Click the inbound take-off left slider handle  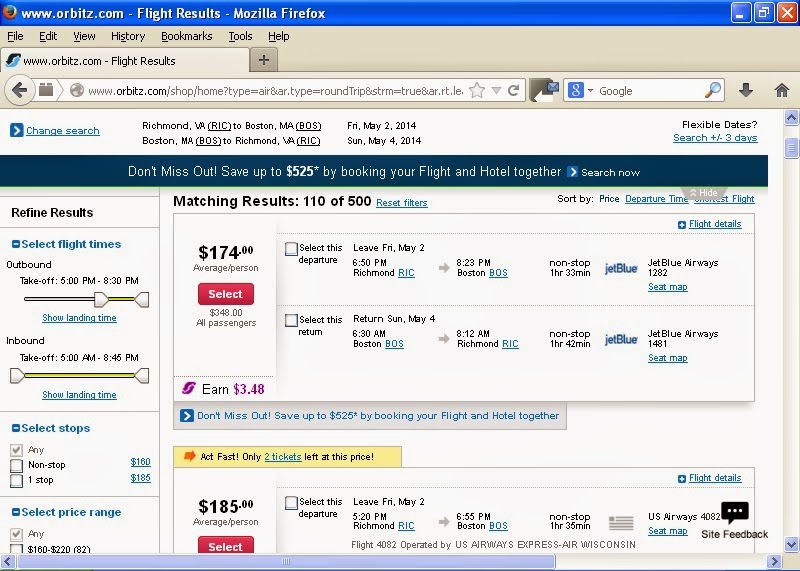(x=17, y=376)
